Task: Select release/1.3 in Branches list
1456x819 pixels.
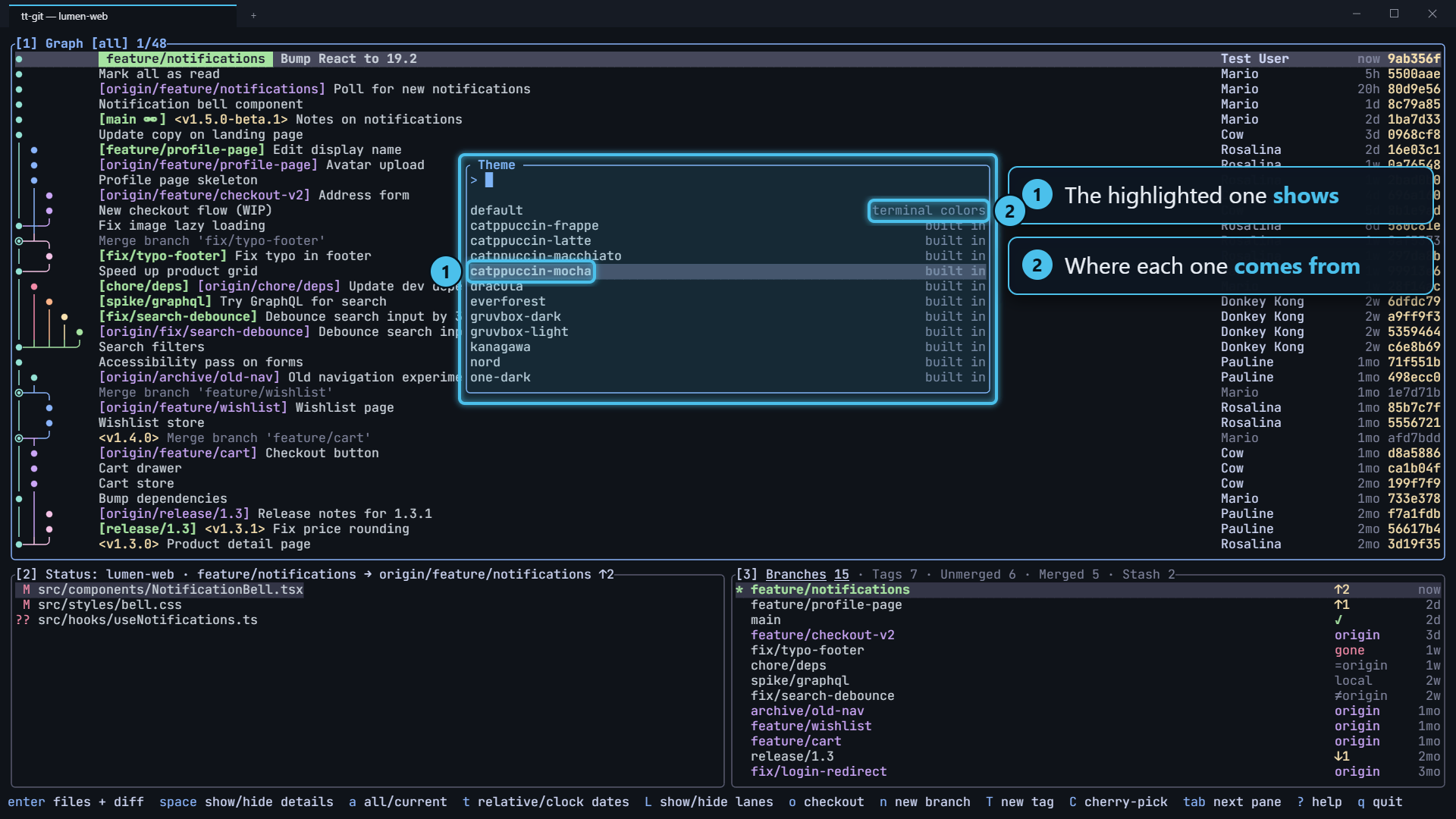Action: coord(1088,756)
